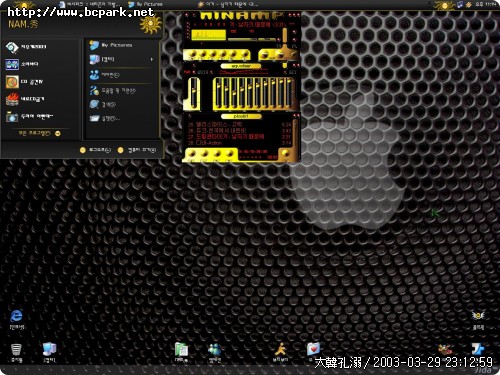Click second playlist bottom knob (remove)
Image resolution: width=500 pixels, height=375 pixels.
[205, 154]
